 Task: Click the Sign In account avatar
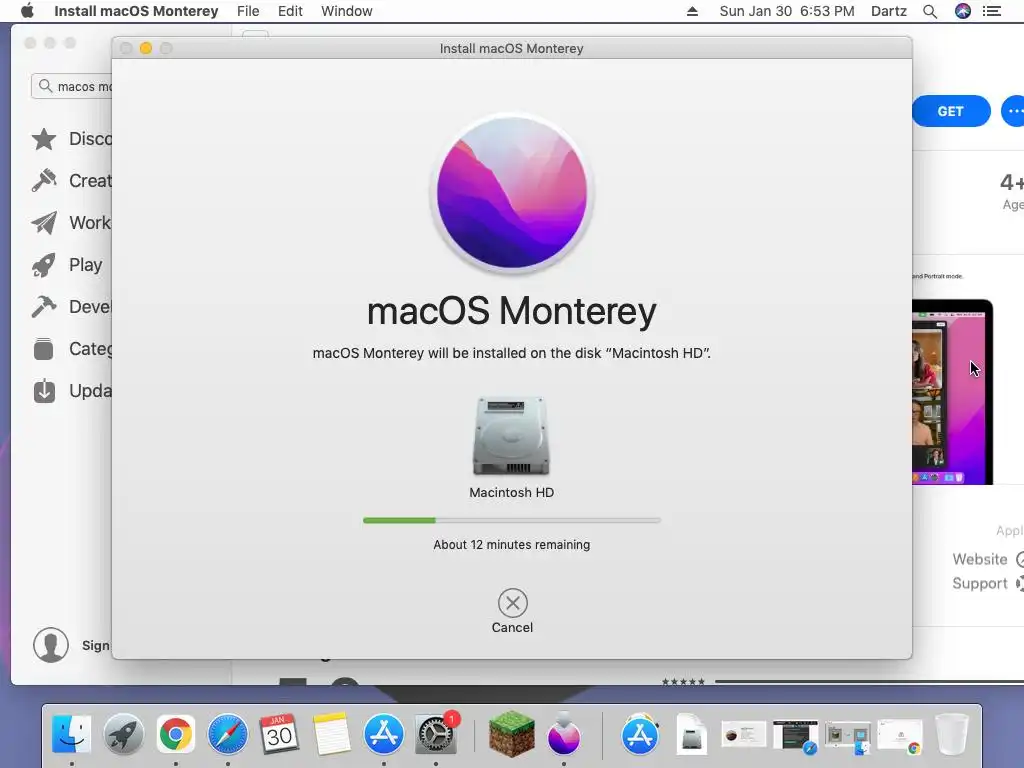51,645
